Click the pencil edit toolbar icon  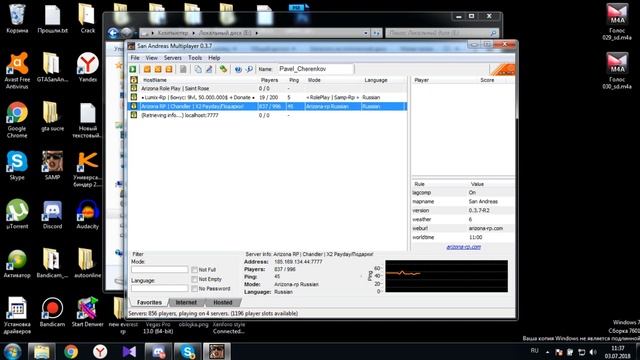209,69
